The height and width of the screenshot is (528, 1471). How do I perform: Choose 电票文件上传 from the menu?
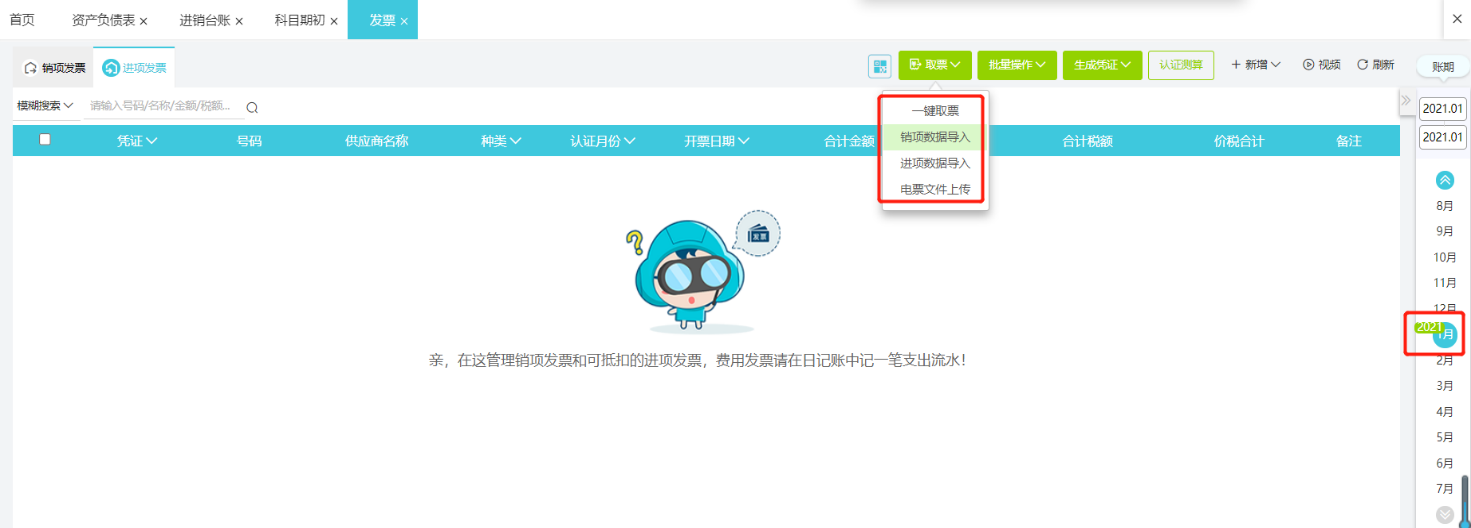[935, 189]
